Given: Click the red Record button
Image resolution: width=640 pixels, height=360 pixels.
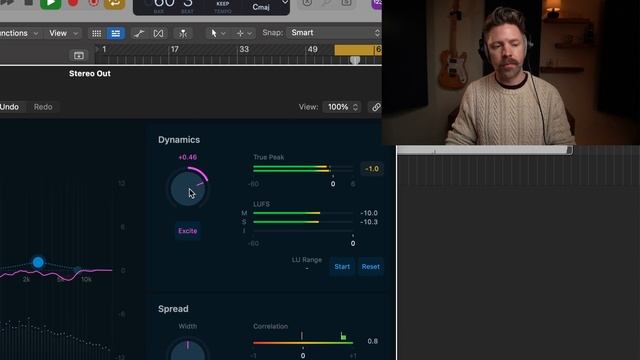Looking at the screenshot, I should (73, 4).
